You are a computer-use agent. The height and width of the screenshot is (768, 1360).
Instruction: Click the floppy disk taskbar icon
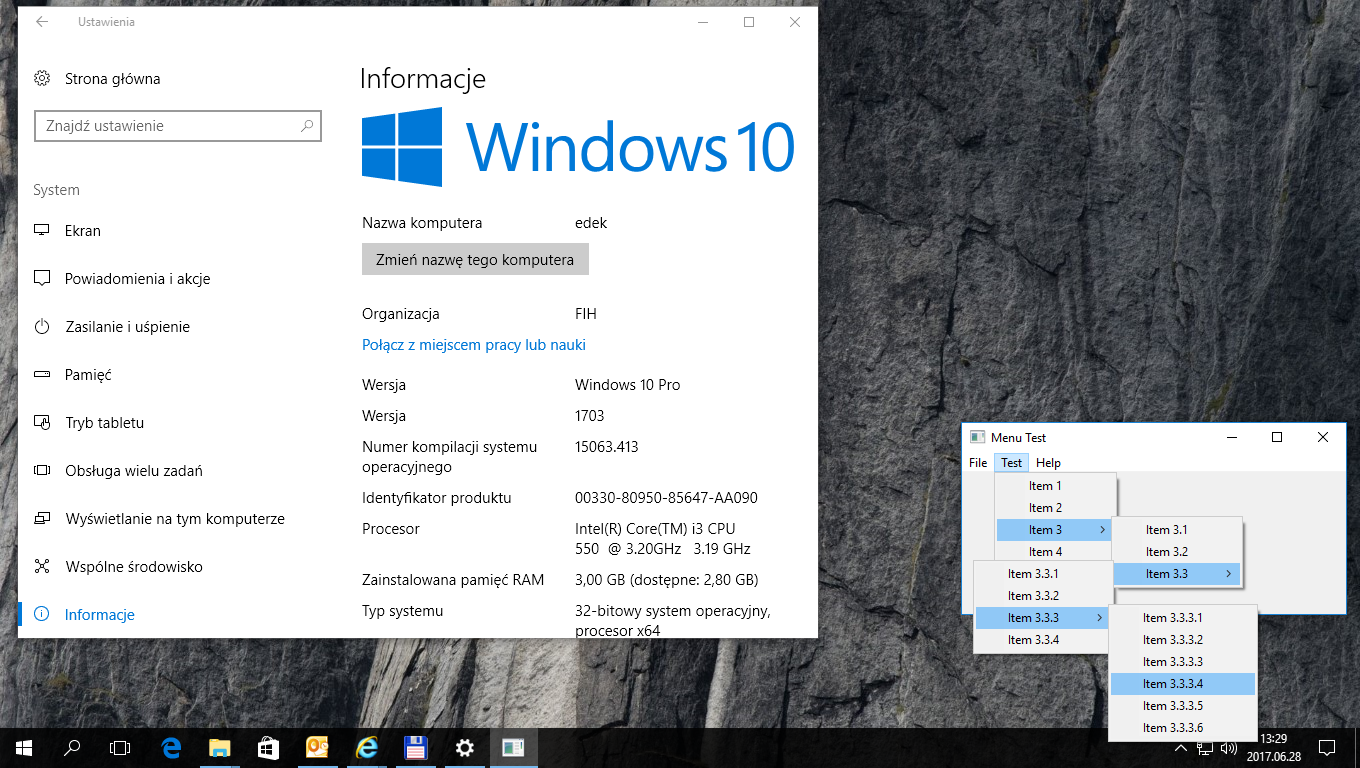pyautogui.click(x=416, y=747)
